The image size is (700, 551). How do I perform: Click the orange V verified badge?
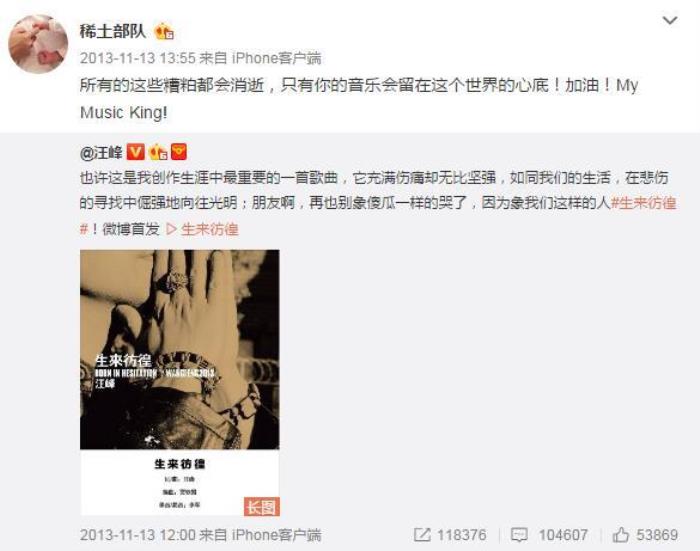[135, 152]
